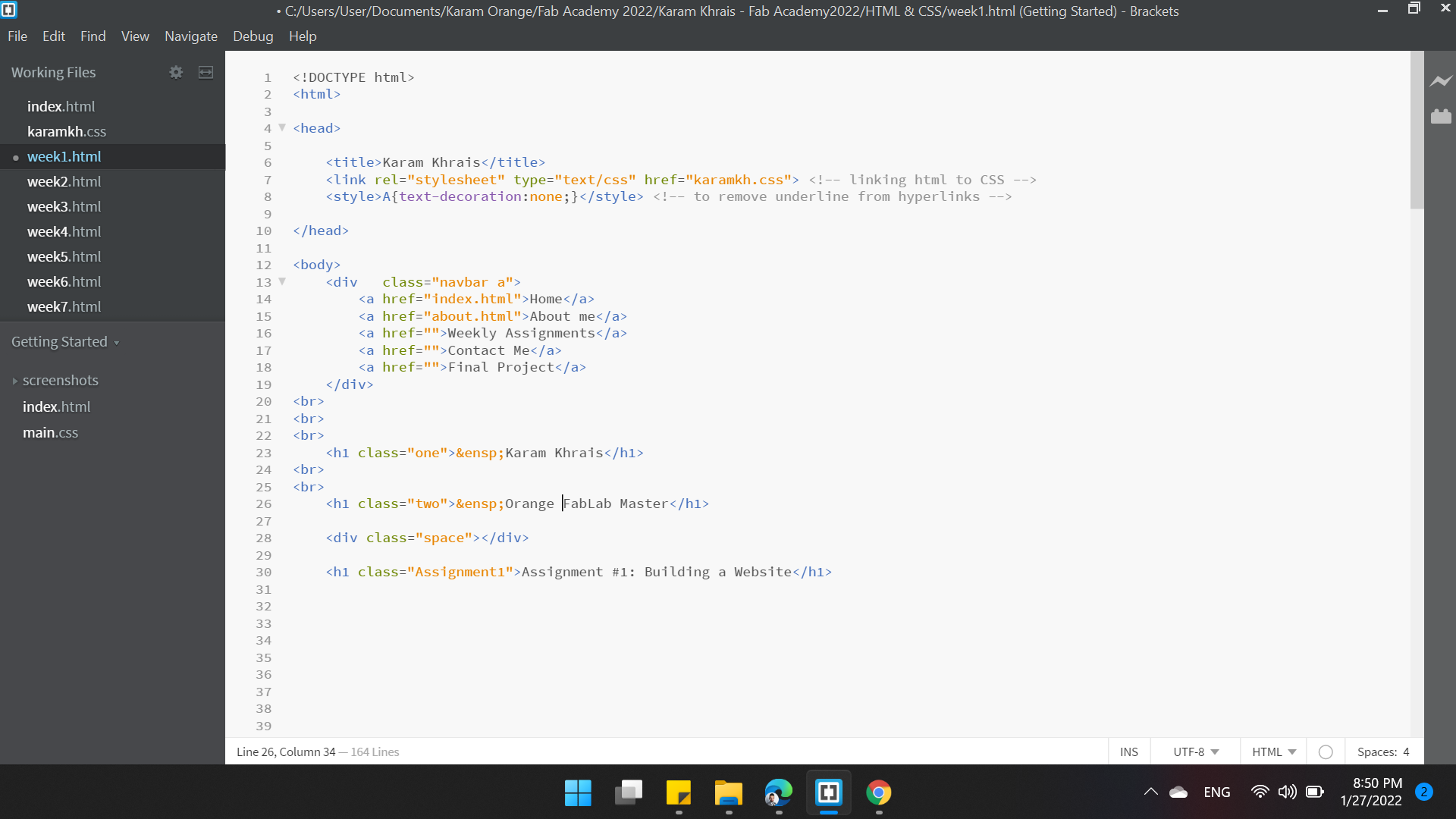Open Windows Start menu
Image resolution: width=1456 pixels, height=819 pixels.
(x=578, y=792)
